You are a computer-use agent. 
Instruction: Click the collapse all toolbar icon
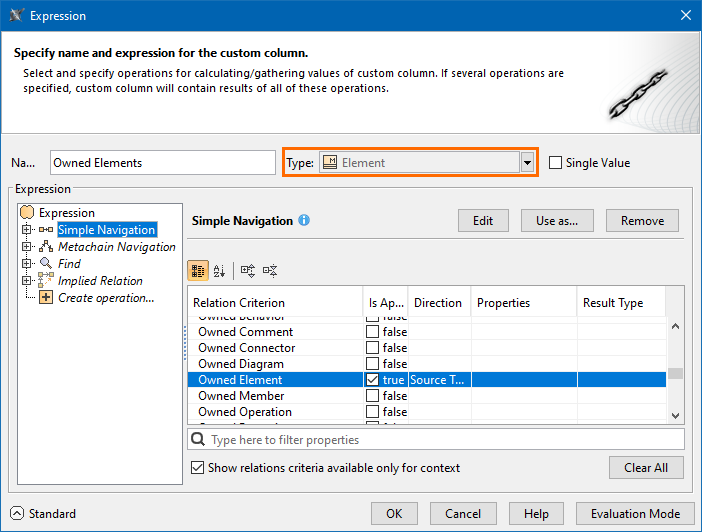[x=269, y=270]
